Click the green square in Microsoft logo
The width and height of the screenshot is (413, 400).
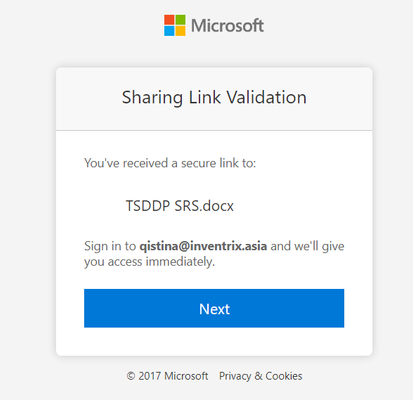[180, 20]
